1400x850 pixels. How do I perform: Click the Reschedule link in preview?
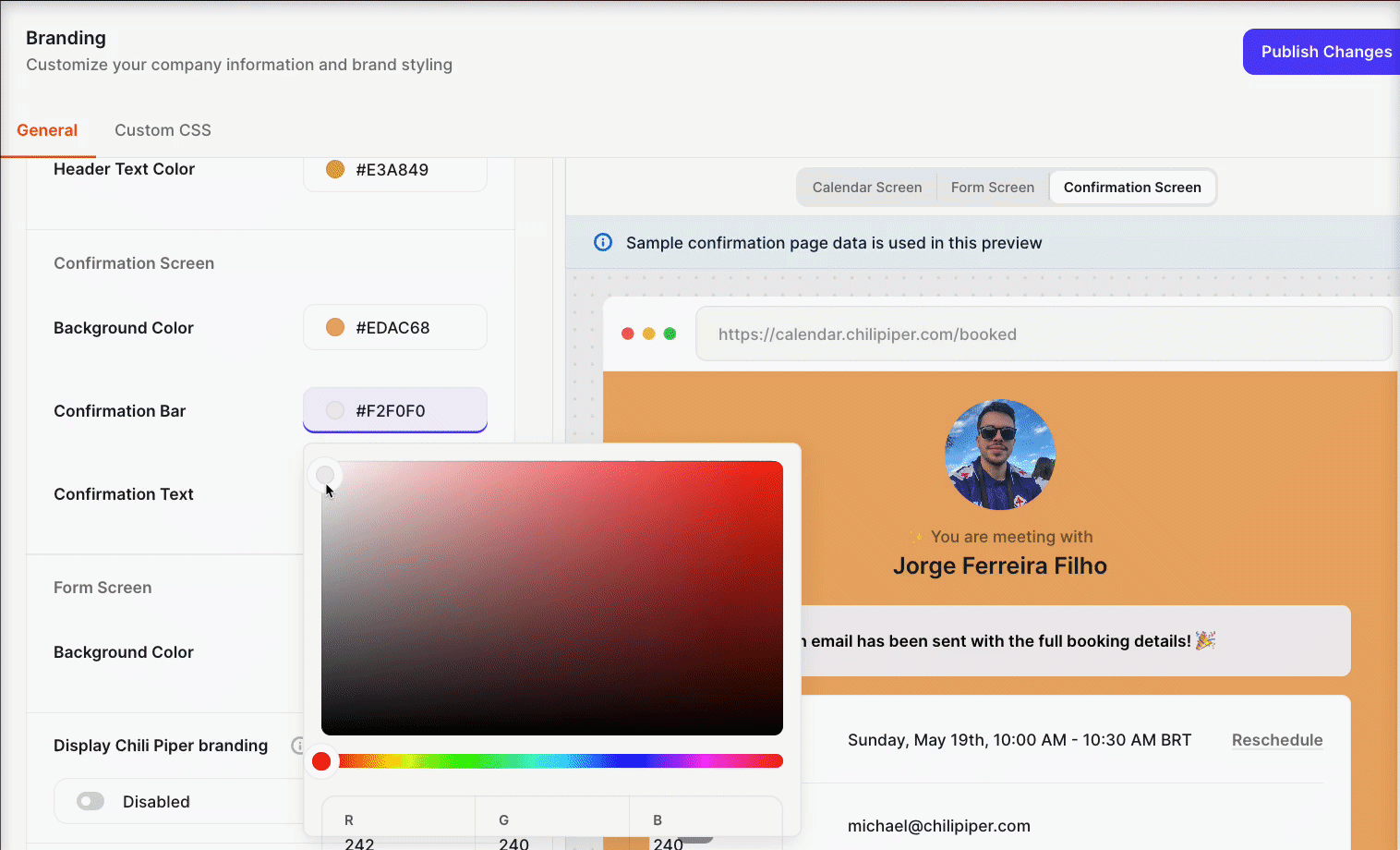pyautogui.click(x=1277, y=740)
